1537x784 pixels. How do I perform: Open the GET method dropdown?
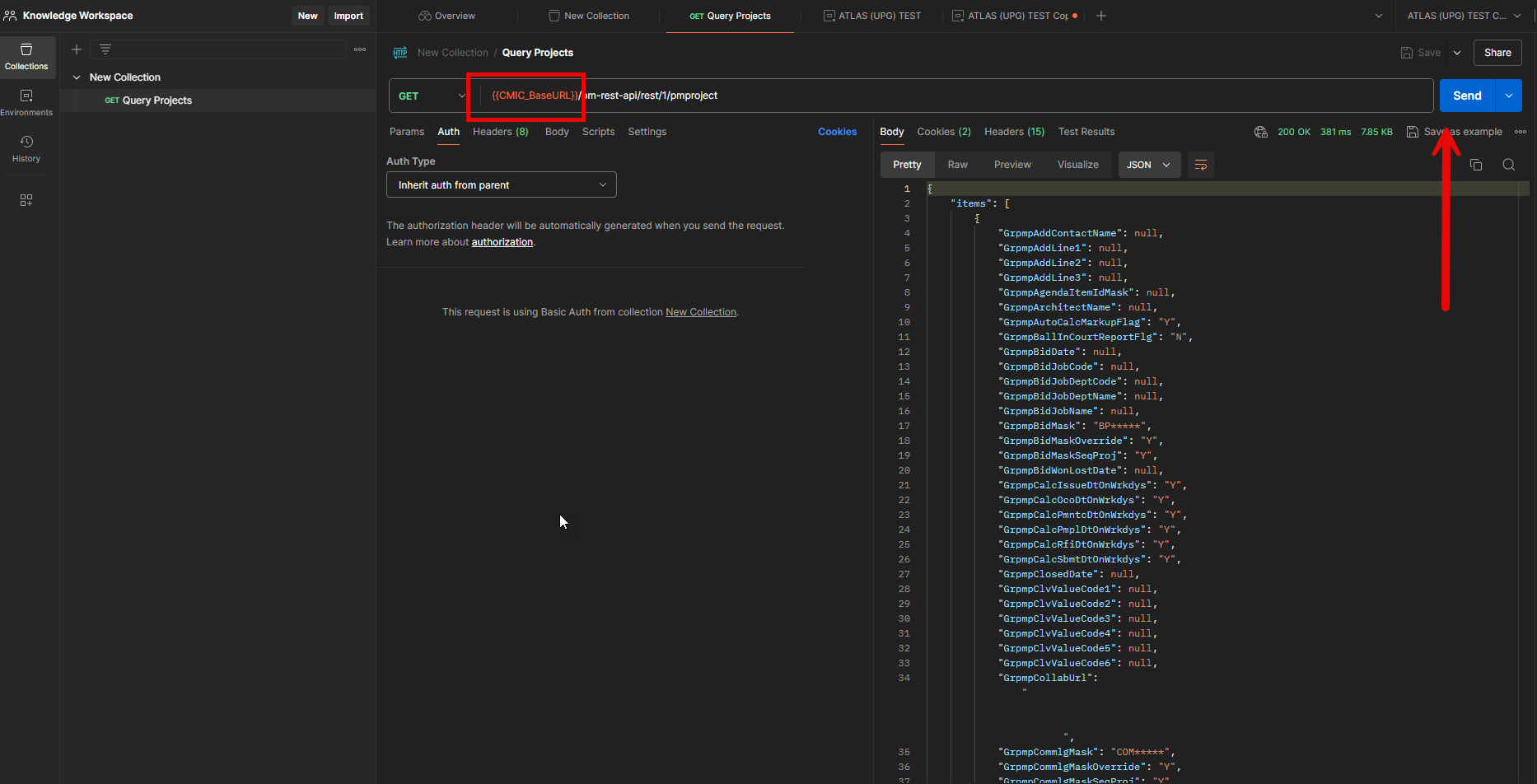[x=431, y=96]
